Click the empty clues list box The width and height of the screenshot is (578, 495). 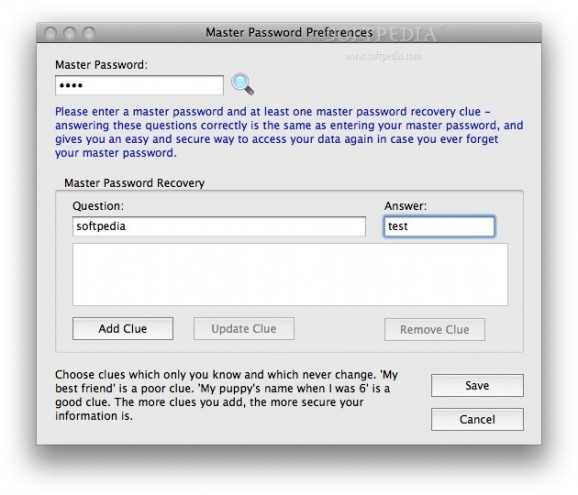point(290,274)
